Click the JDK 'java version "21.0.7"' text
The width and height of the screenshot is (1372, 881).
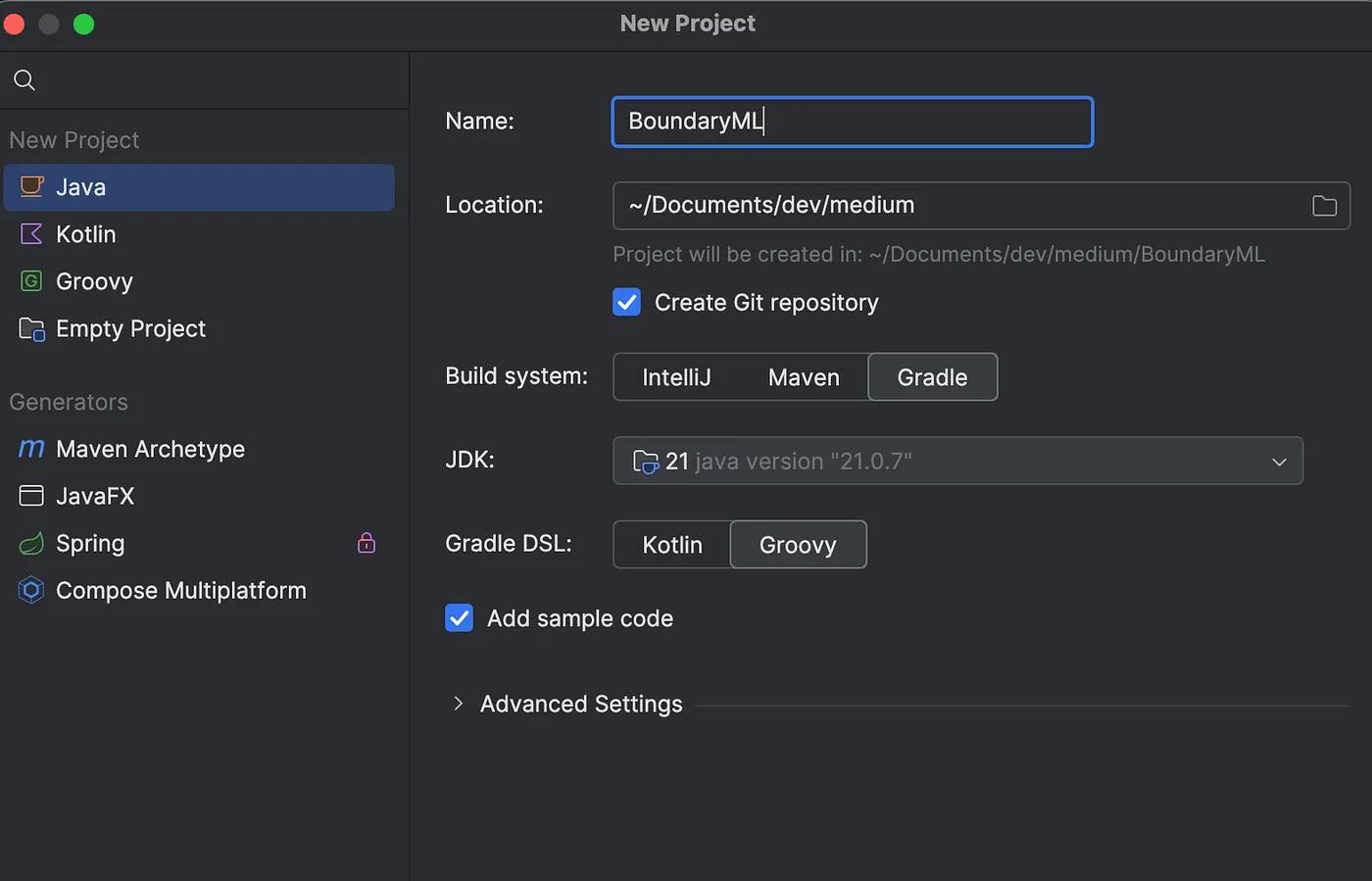804,462
